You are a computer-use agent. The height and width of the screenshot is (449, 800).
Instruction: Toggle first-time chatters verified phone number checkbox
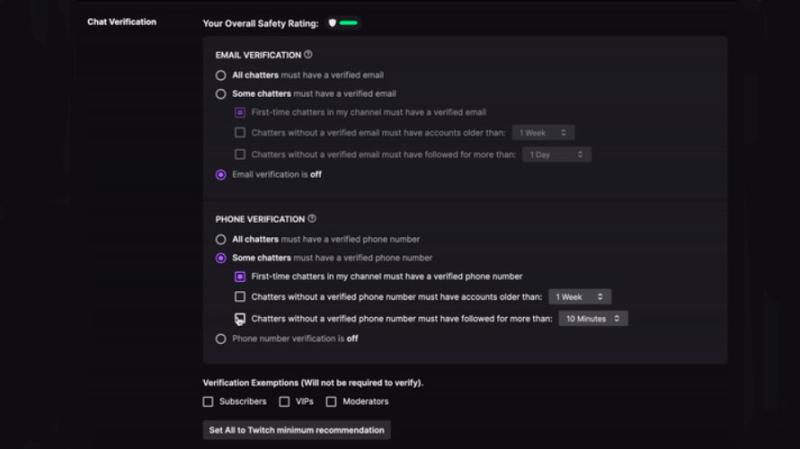click(240, 276)
